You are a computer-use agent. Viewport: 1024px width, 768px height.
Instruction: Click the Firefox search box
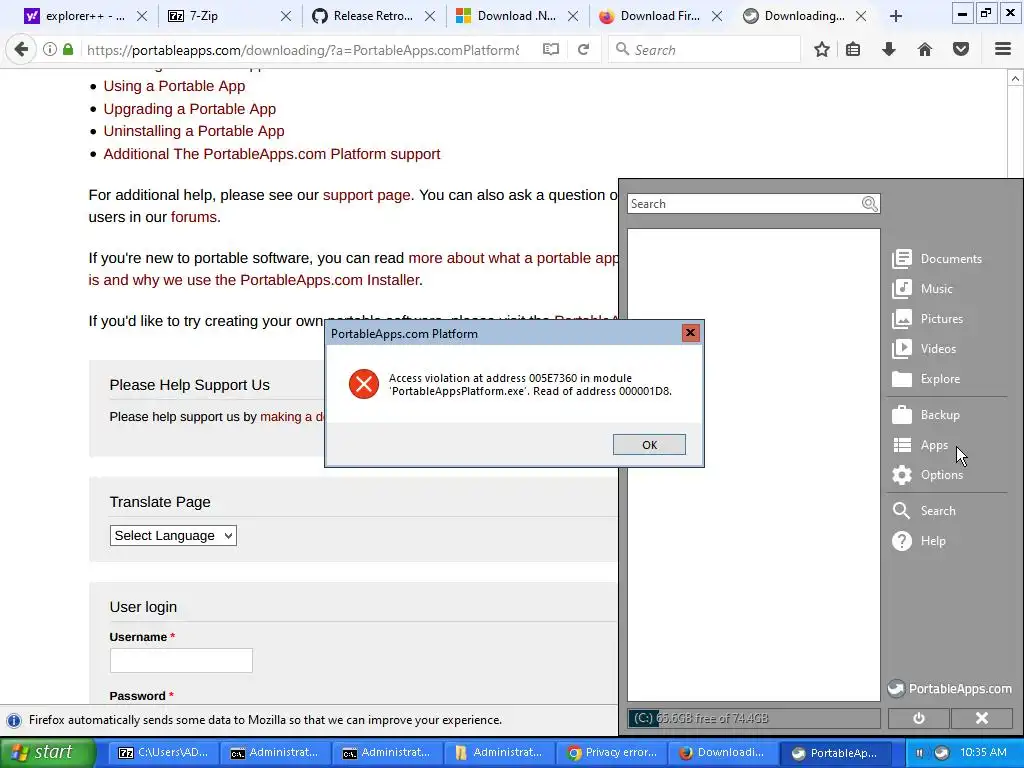point(705,50)
